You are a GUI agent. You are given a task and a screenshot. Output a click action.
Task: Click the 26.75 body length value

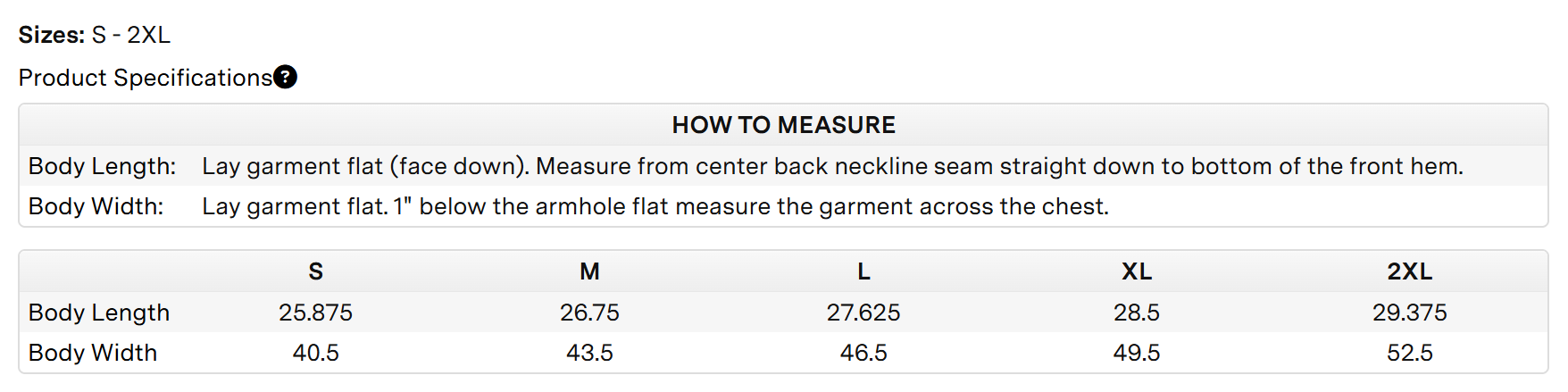click(x=589, y=313)
